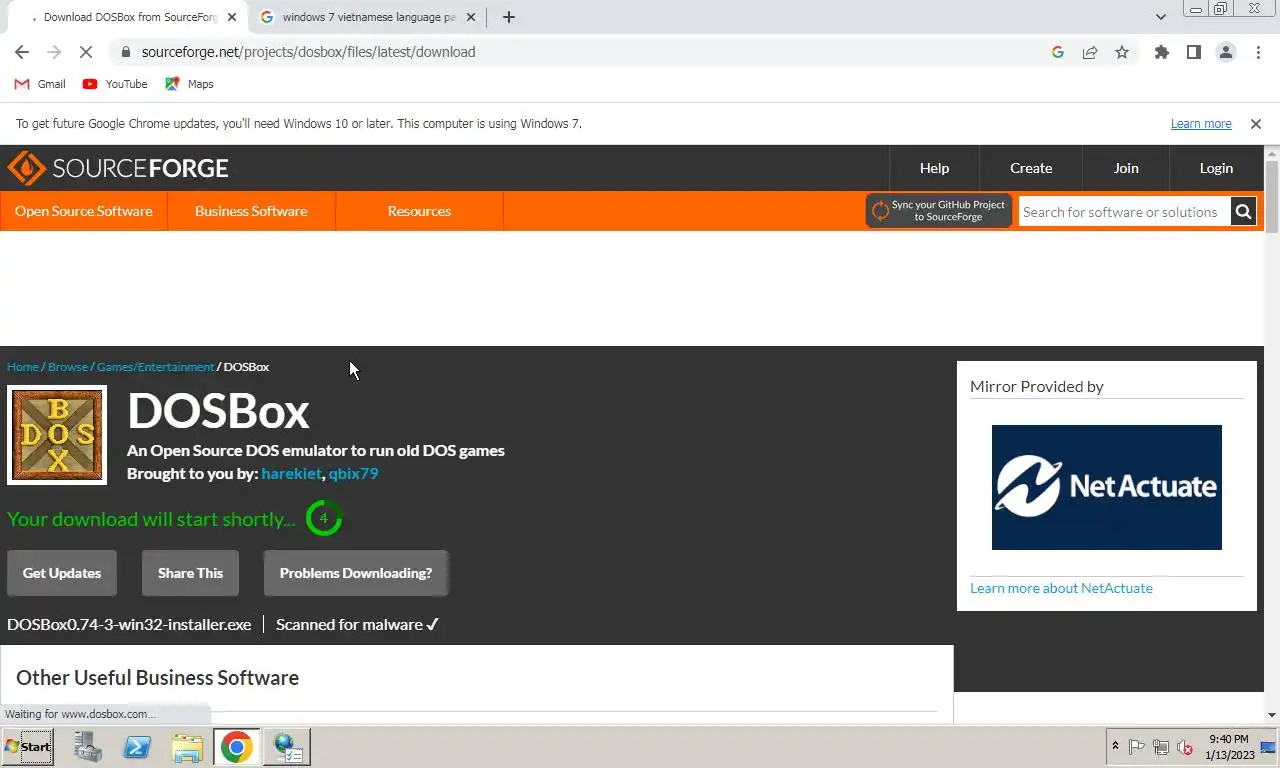
Task: Click the Problems Downloading? button
Action: 356,573
